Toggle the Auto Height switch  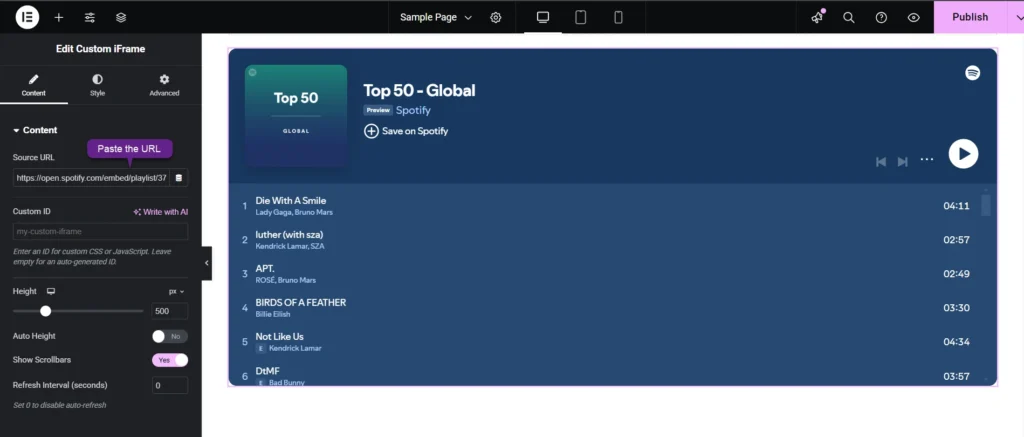point(170,336)
